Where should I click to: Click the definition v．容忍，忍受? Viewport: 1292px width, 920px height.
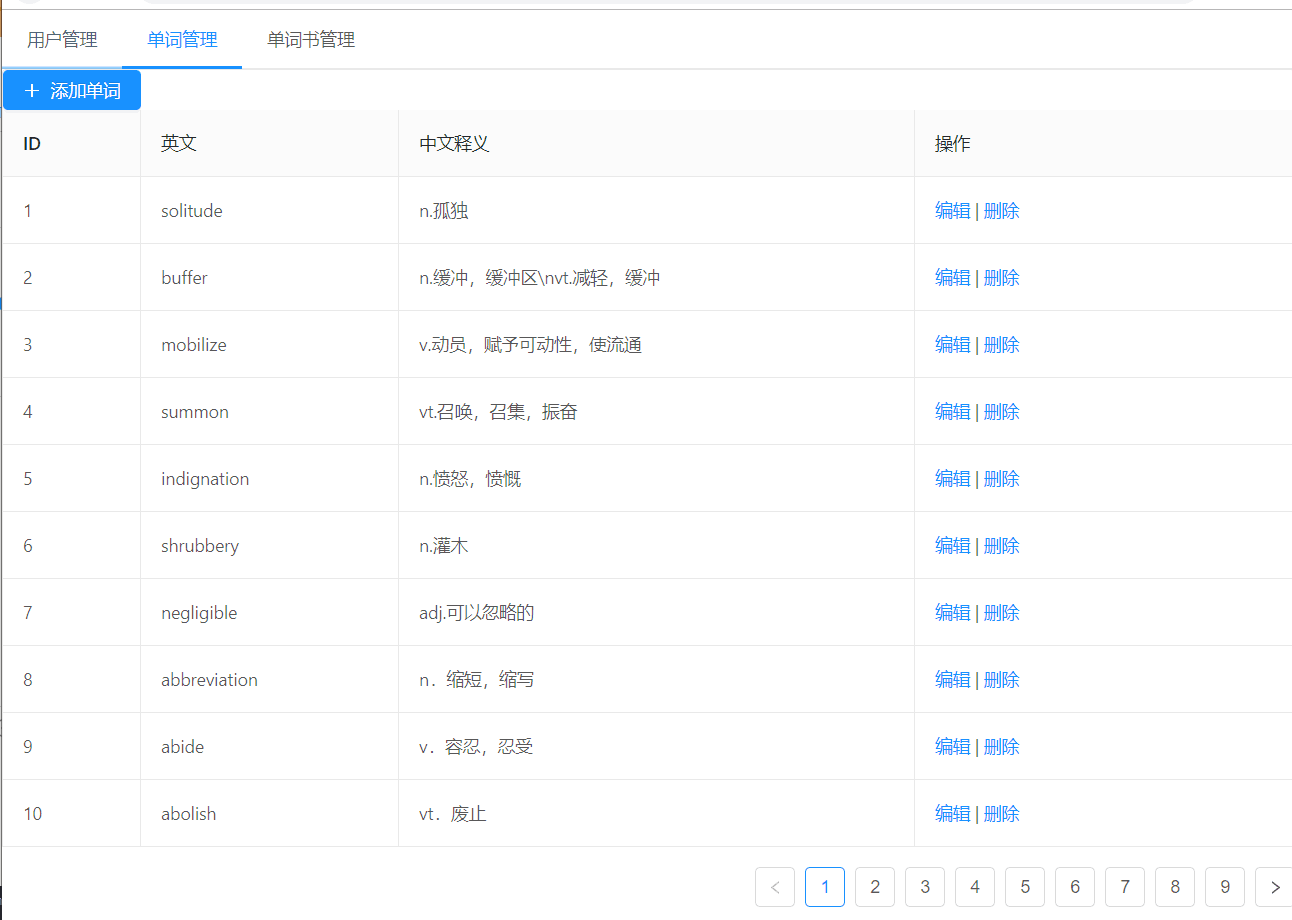coord(476,747)
